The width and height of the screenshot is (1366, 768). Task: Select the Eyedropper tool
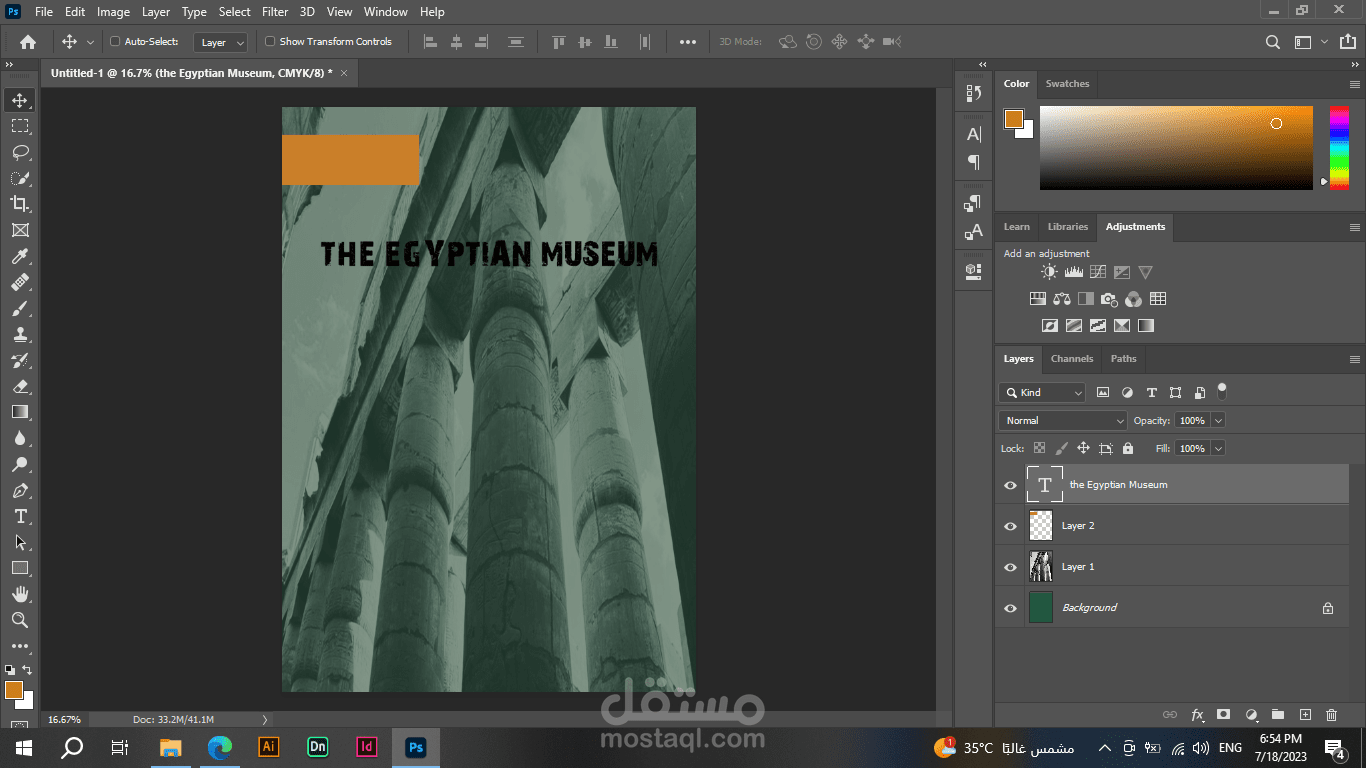pyautogui.click(x=20, y=256)
